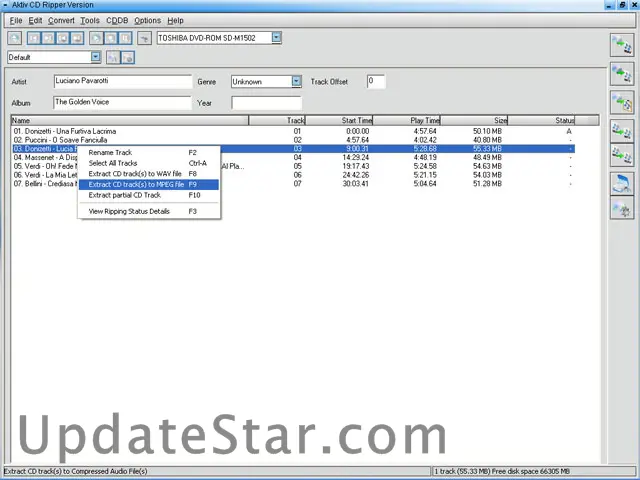Click the Track column header
The height and width of the screenshot is (480, 640).
[x=277, y=120]
